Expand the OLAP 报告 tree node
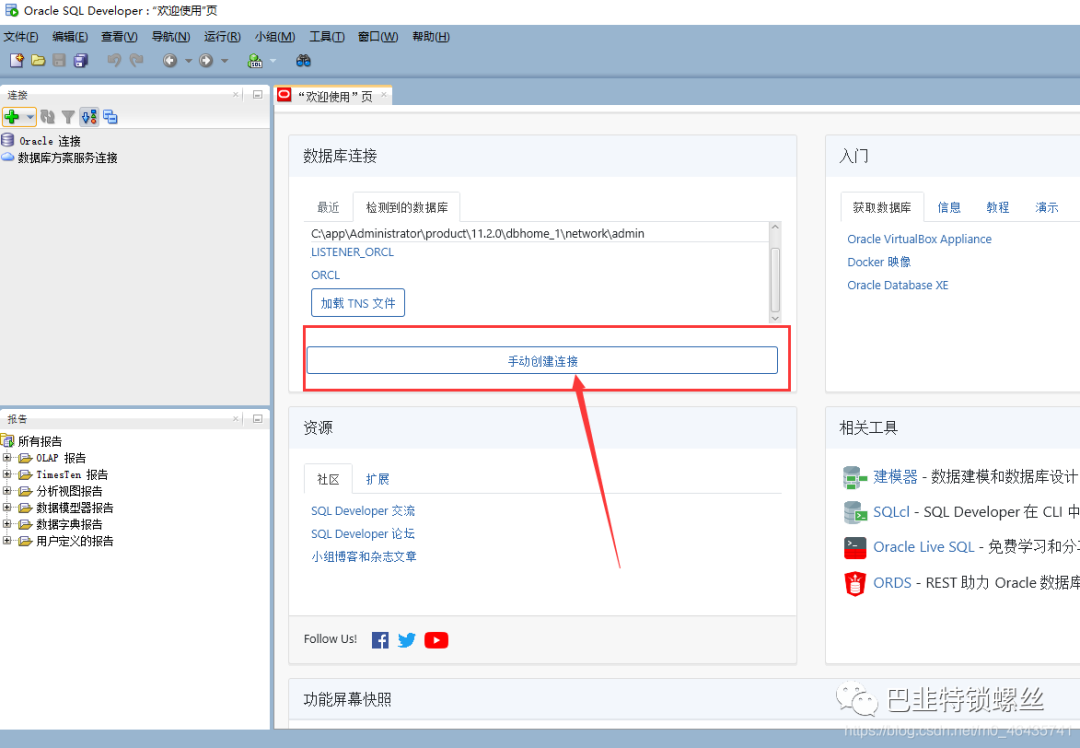Viewport: 1080px width, 748px height. tap(7, 457)
